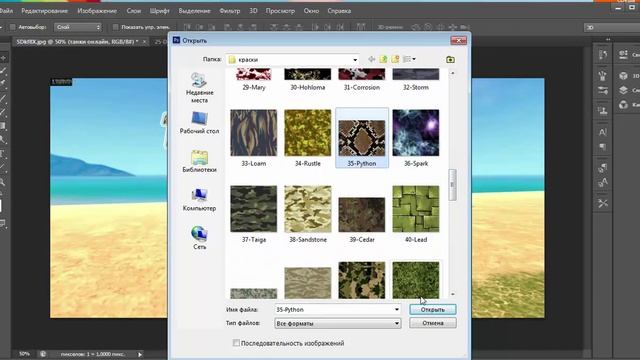
Task: Open the Properties panel icon at top right
Action: pos(623,54)
